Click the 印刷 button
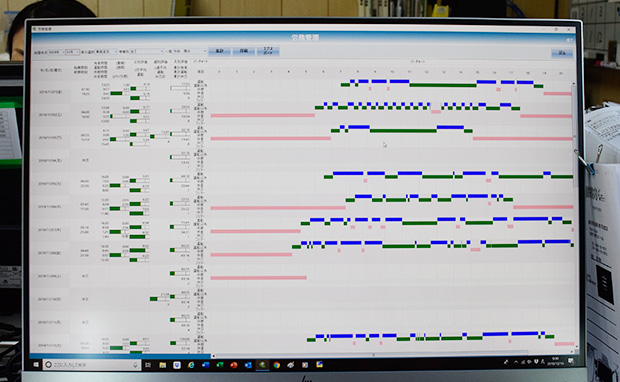This screenshot has width=620, height=382. [x=244, y=51]
